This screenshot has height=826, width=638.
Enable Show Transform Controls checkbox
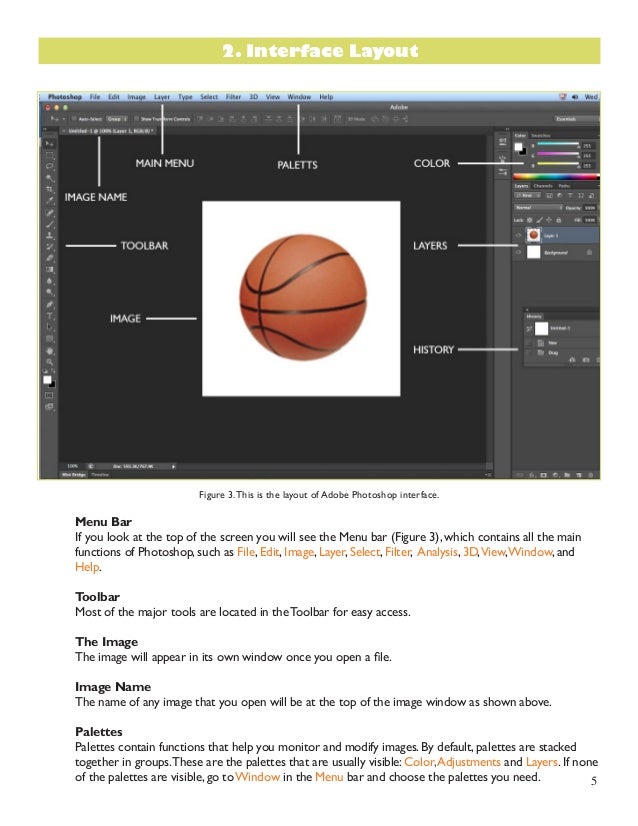tap(136, 119)
